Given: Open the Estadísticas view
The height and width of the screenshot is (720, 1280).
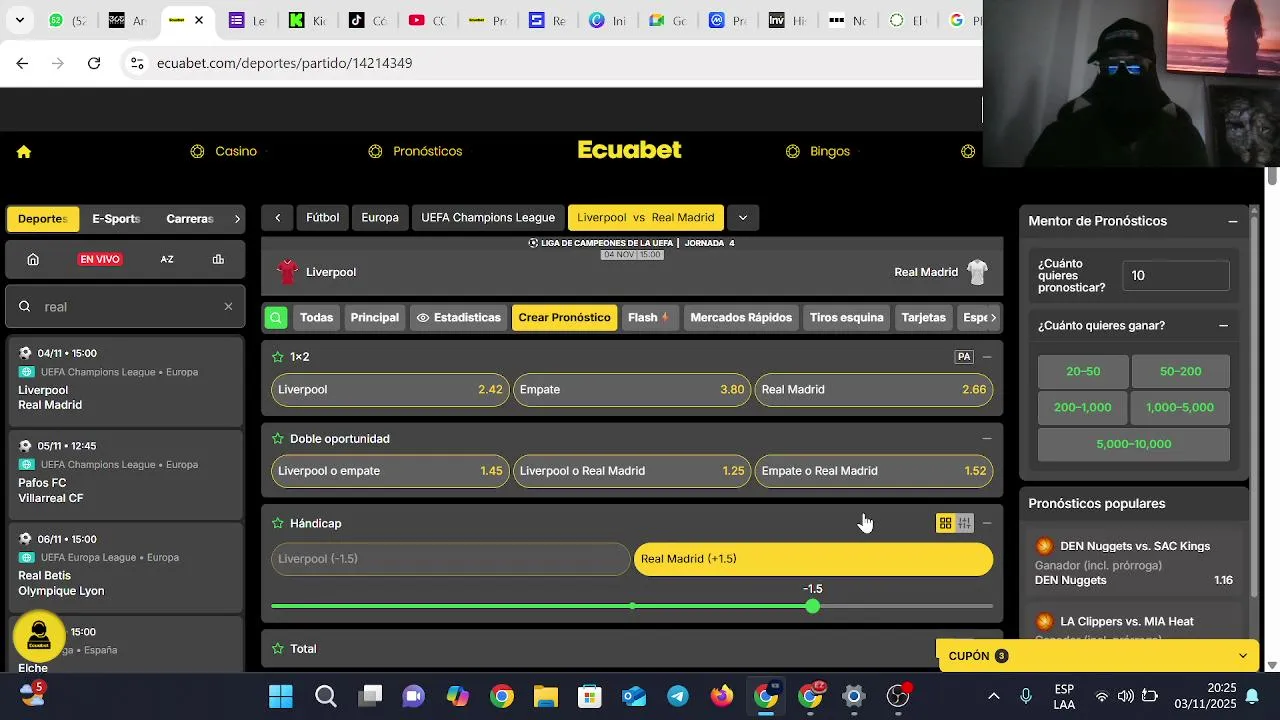Looking at the screenshot, I should 458,318.
